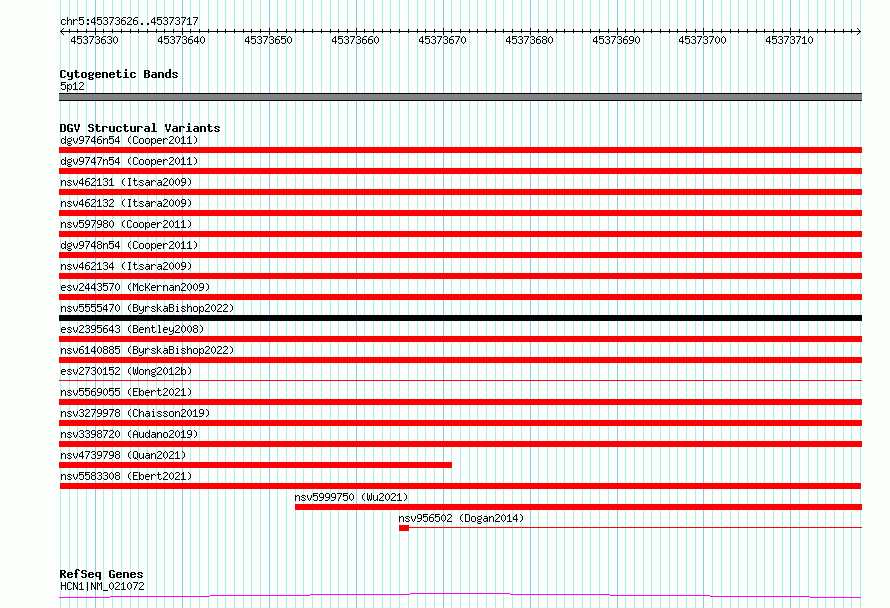Select the dgv9748n54 (Cooper2011) variant label
This screenshot has width=890, height=608.
pos(129,245)
